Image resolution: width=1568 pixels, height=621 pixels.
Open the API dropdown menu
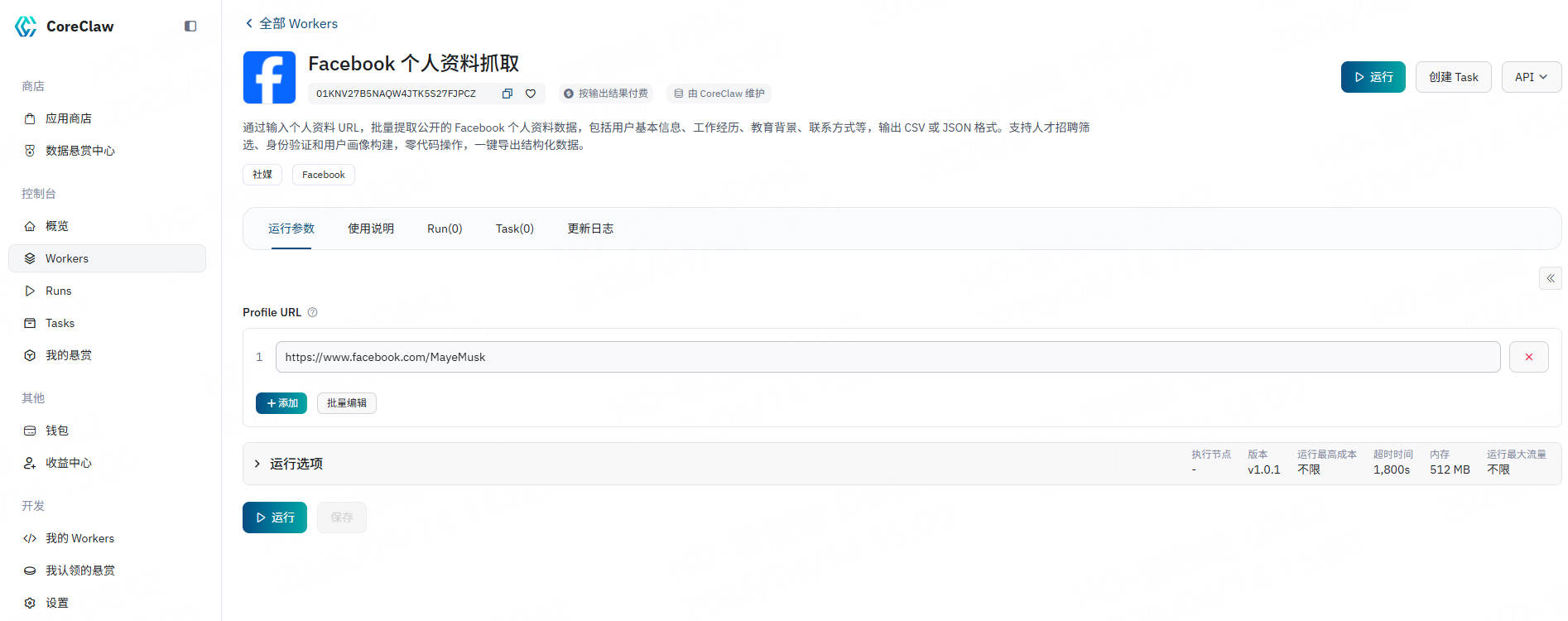point(1531,77)
